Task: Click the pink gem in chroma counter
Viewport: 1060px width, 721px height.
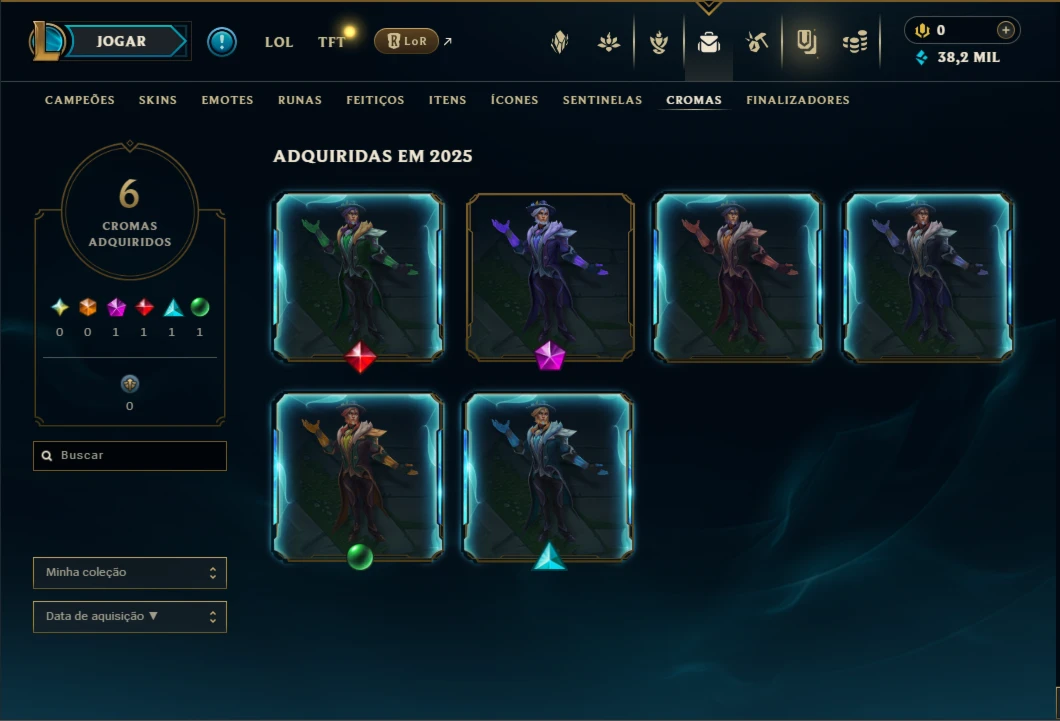Action: [116, 307]
